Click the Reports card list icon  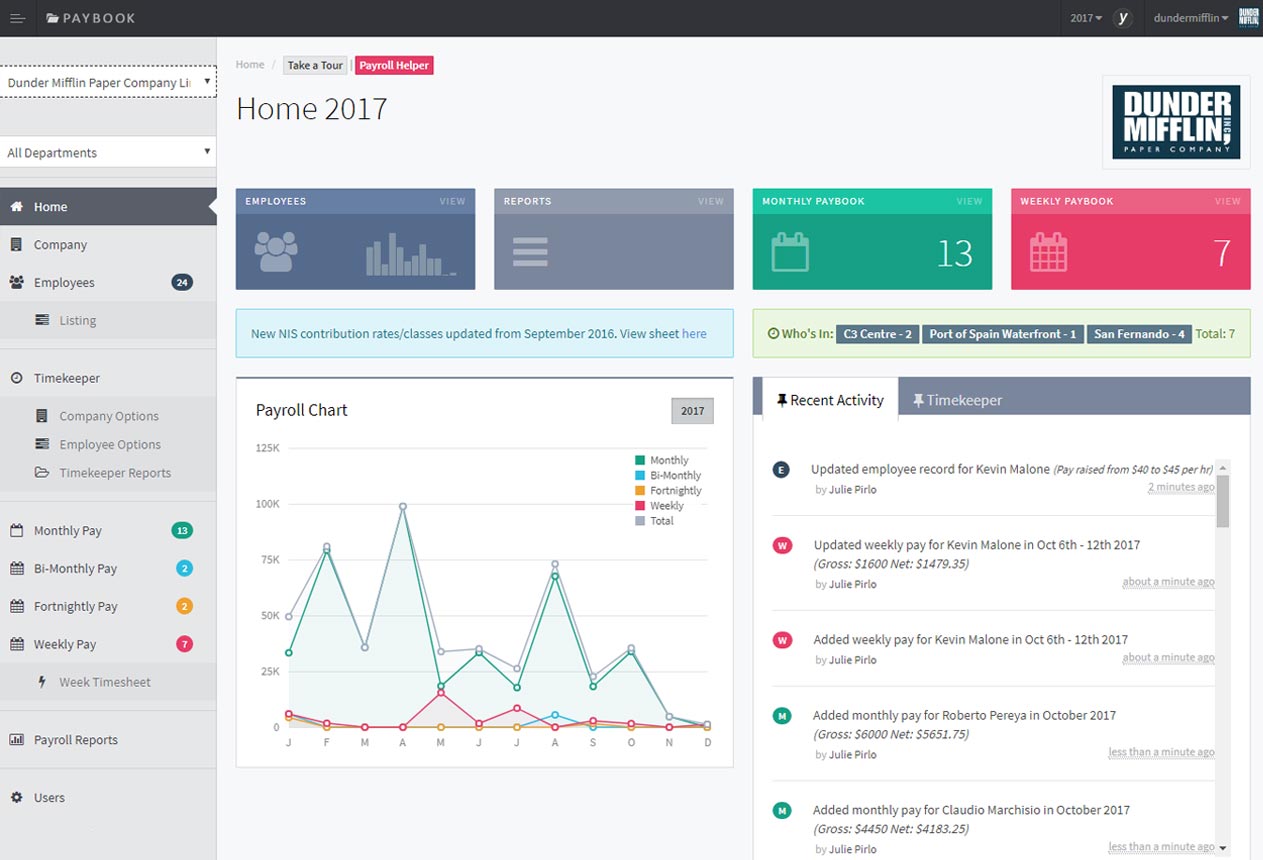coord(530,251)
